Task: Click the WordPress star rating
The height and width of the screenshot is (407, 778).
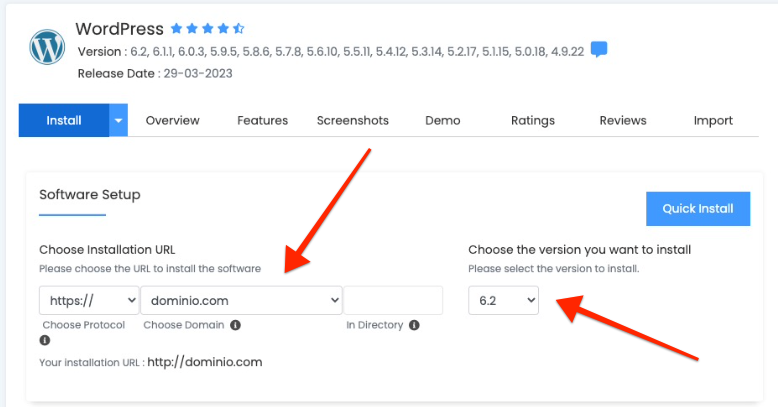Action: click(x=207, y=28)
